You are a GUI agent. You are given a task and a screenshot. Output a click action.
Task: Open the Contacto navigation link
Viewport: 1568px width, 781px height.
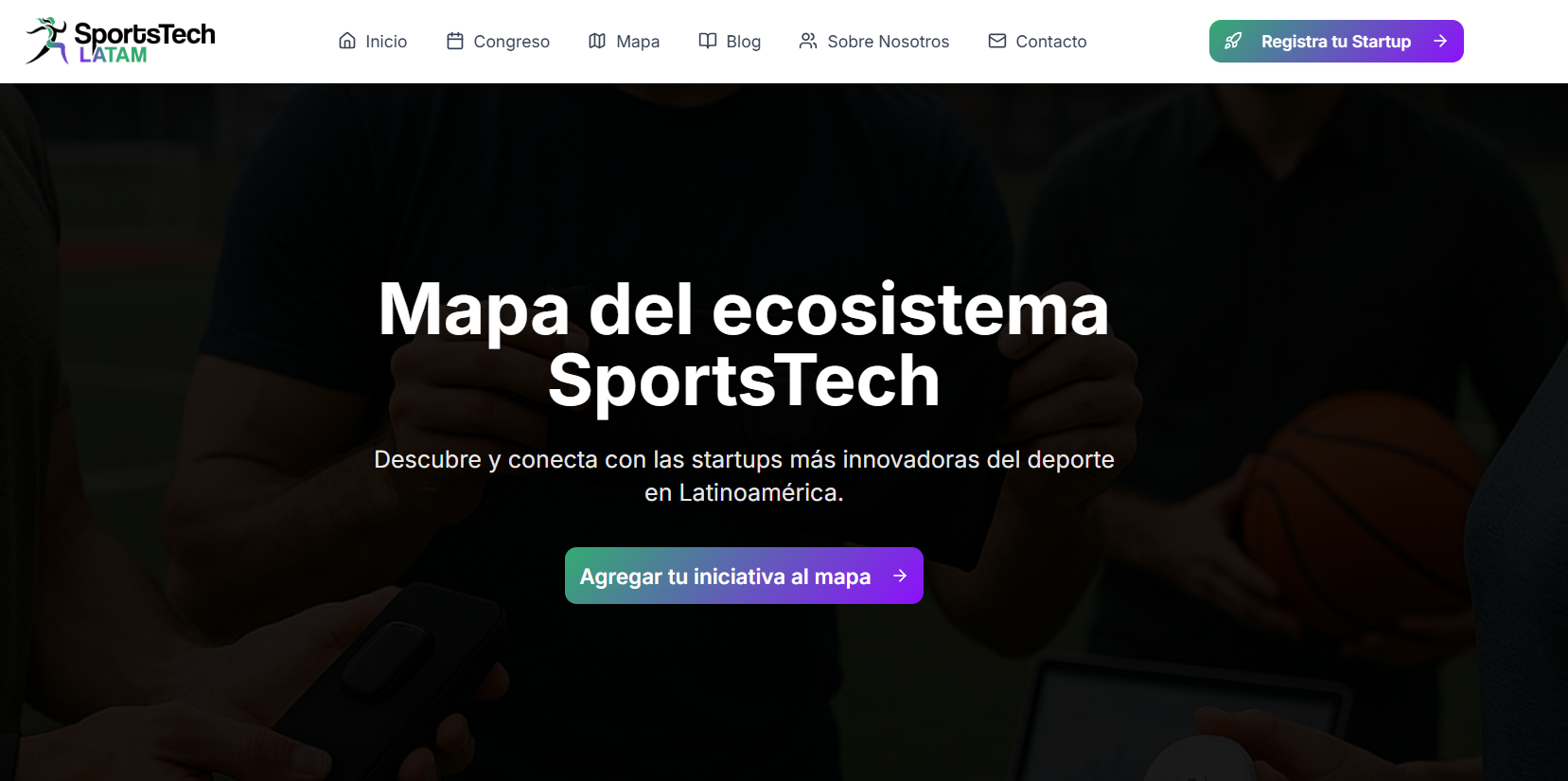tap(1037, 41)
